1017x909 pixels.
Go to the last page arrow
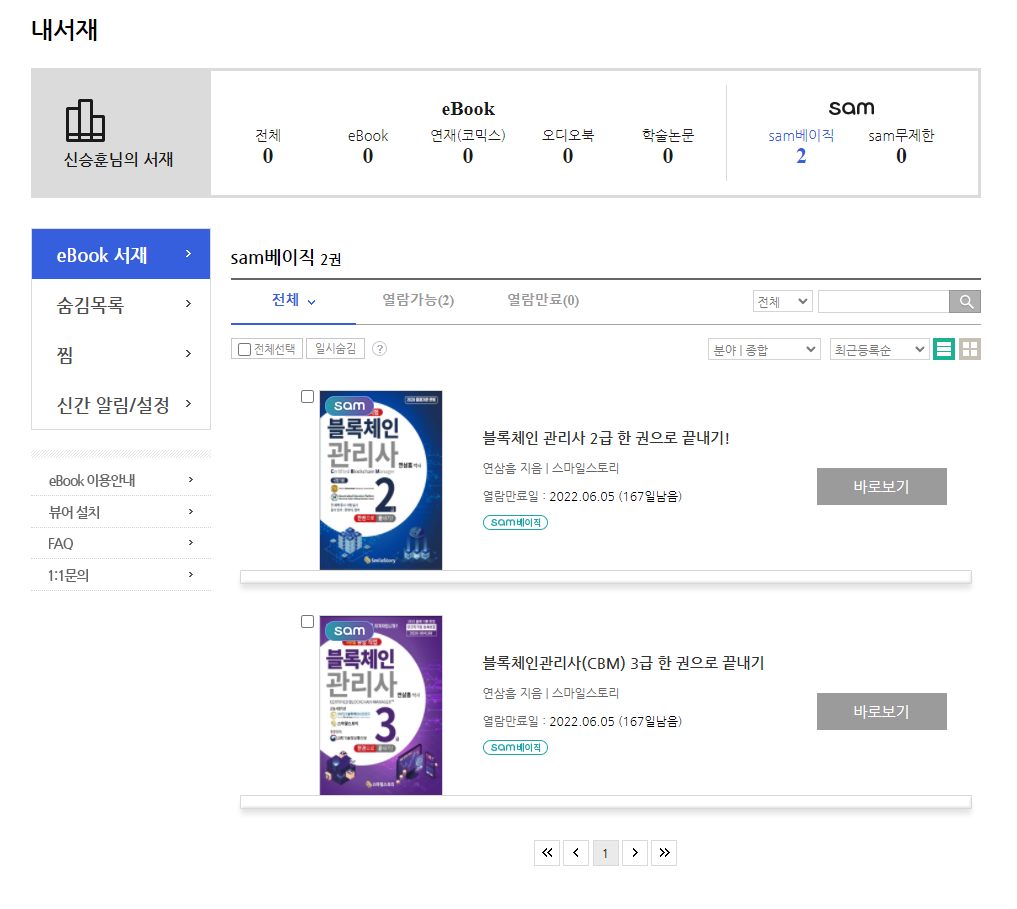pos(664,853)
